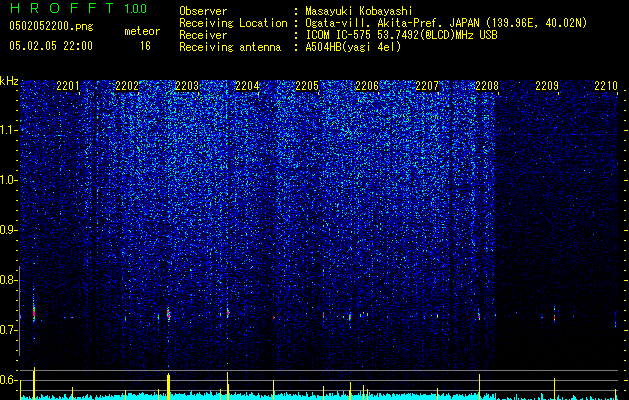Screen dimensions: 629x400
Task: Select observer name Masayuki Kobayashi
Action: click(359, 11)
